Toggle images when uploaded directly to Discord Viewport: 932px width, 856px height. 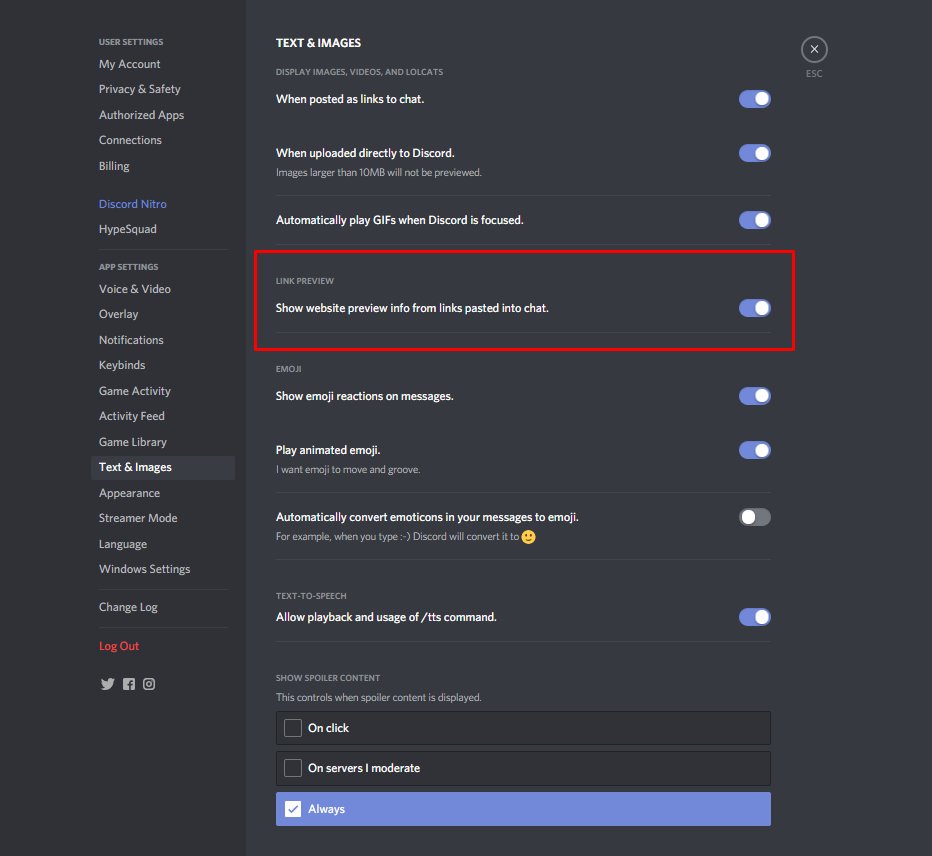click(755, 153)
